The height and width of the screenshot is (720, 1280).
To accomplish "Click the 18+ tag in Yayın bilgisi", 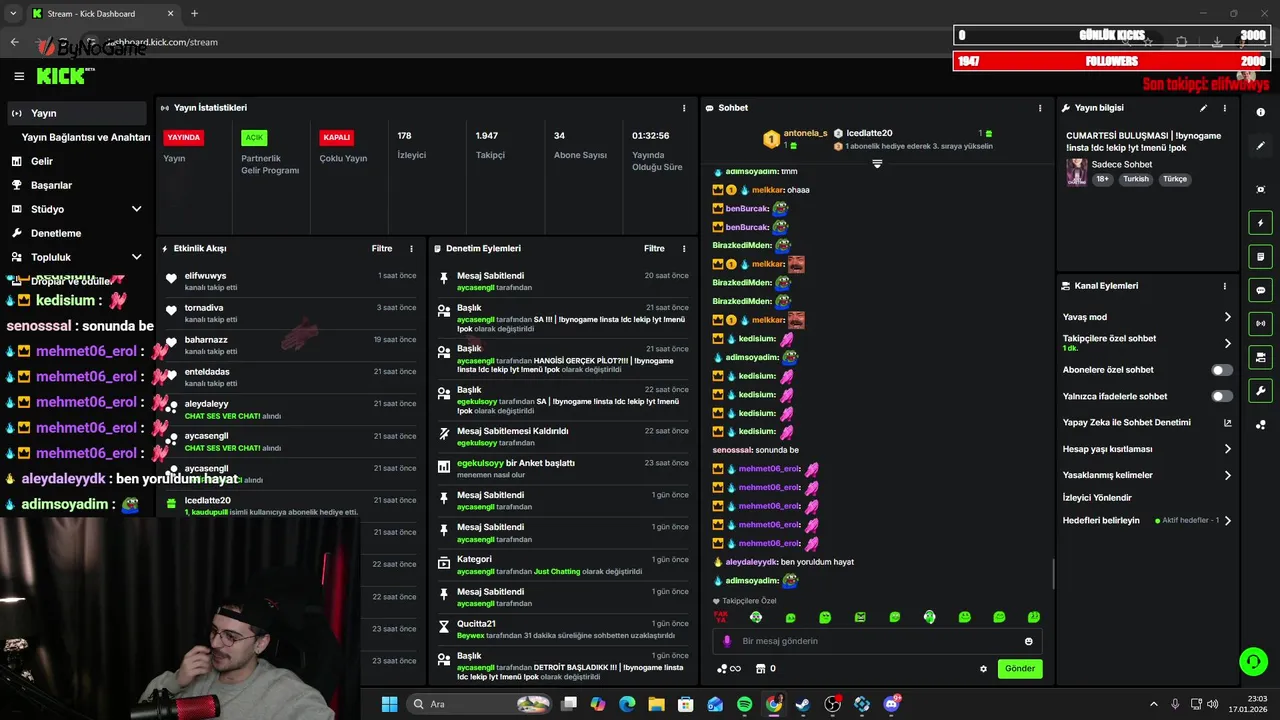I will [x=1102, y=179].
